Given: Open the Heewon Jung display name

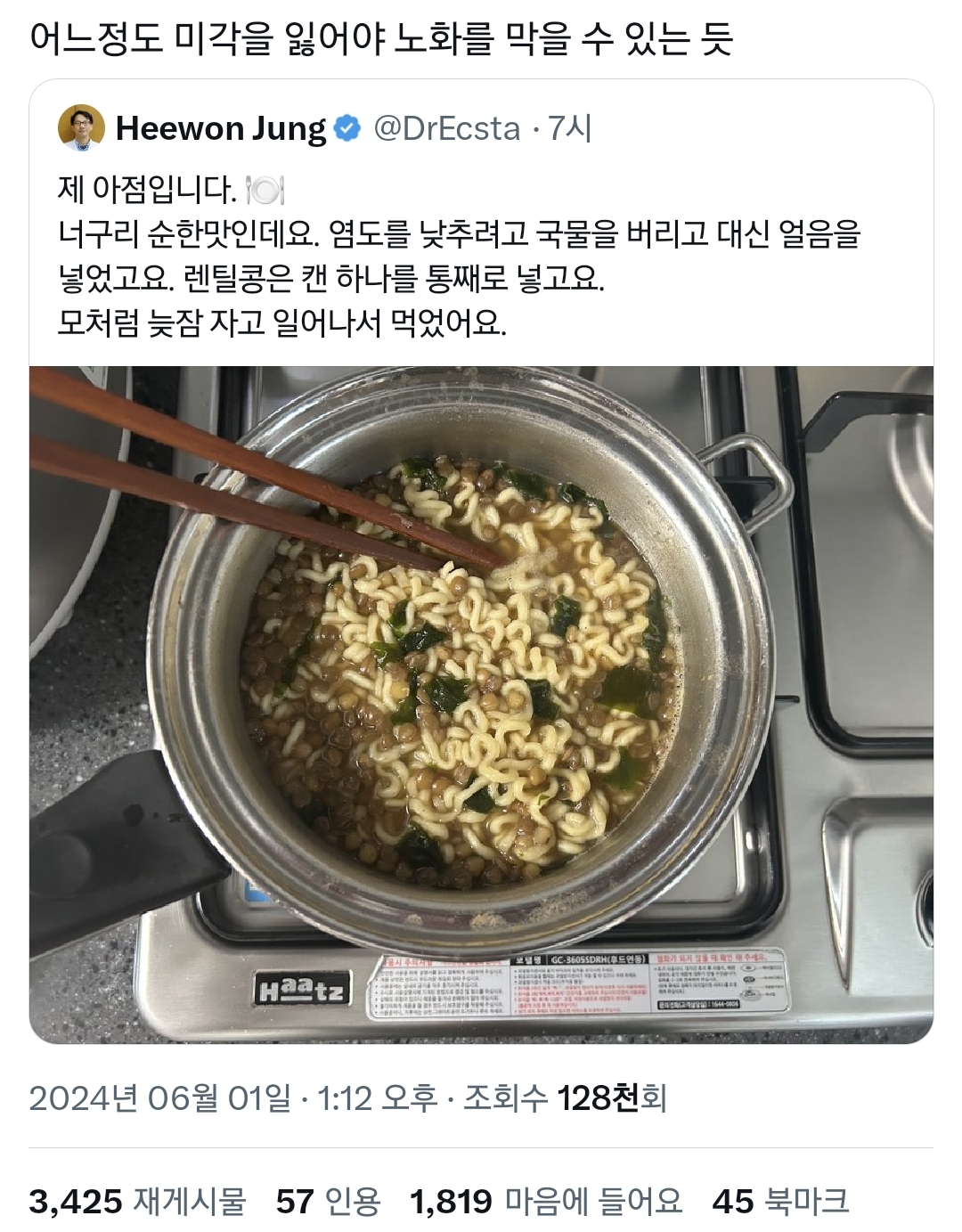Looking at the screenshot, I should click(x=221, y=129).
